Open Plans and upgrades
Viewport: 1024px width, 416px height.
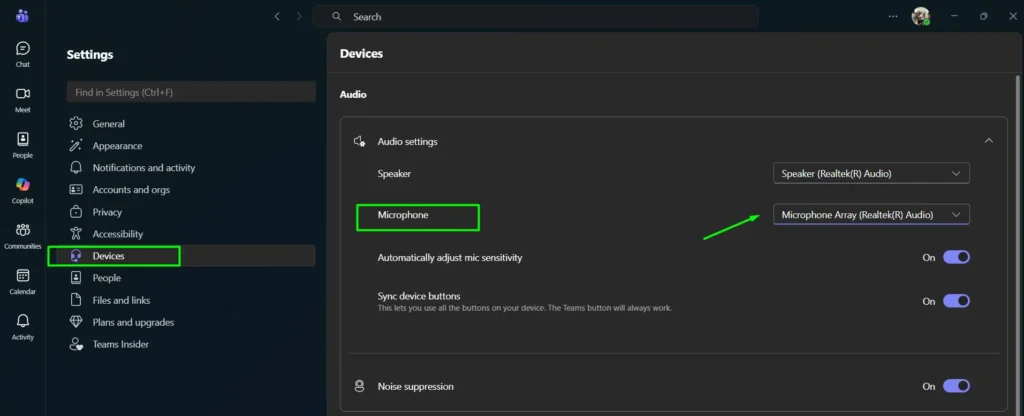click(133, 322)
